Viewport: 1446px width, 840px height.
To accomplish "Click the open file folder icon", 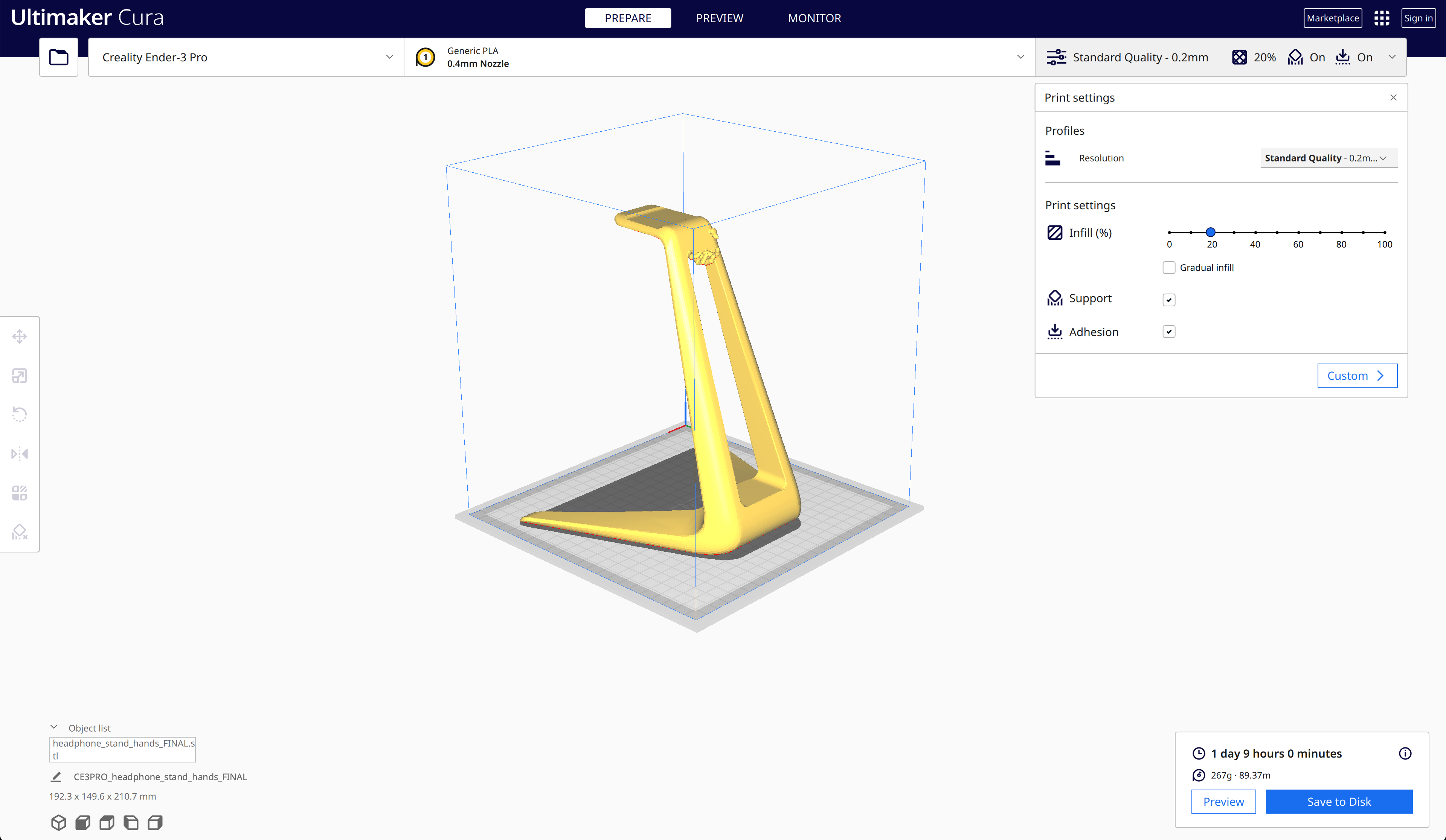I will click(58, 57).
